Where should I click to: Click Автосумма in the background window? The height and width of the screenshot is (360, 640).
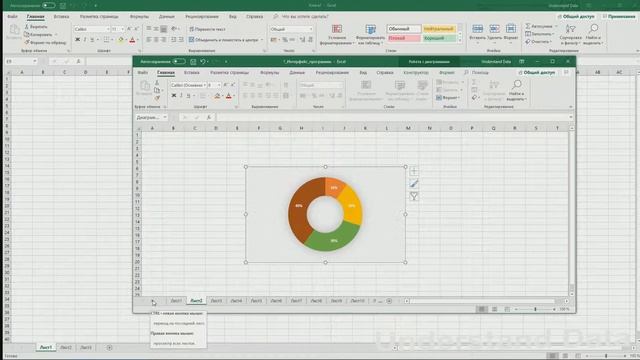540,26
